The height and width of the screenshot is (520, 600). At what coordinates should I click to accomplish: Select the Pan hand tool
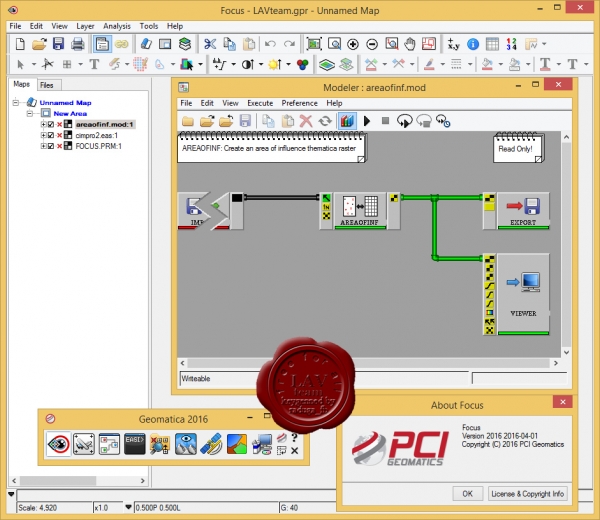(x=410, y=44)
